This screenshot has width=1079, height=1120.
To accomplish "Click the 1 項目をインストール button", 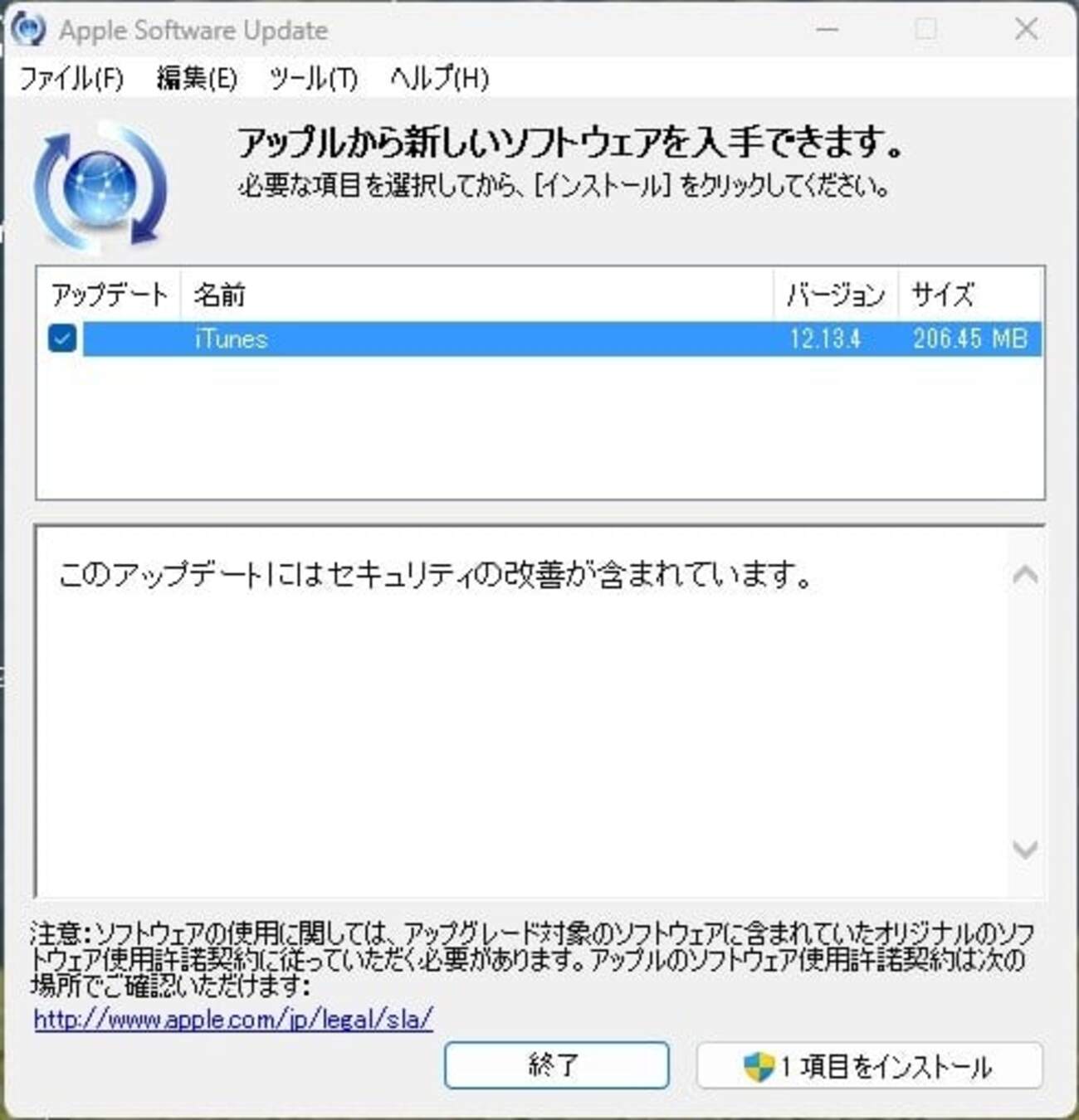I will tap(869, 1066).
